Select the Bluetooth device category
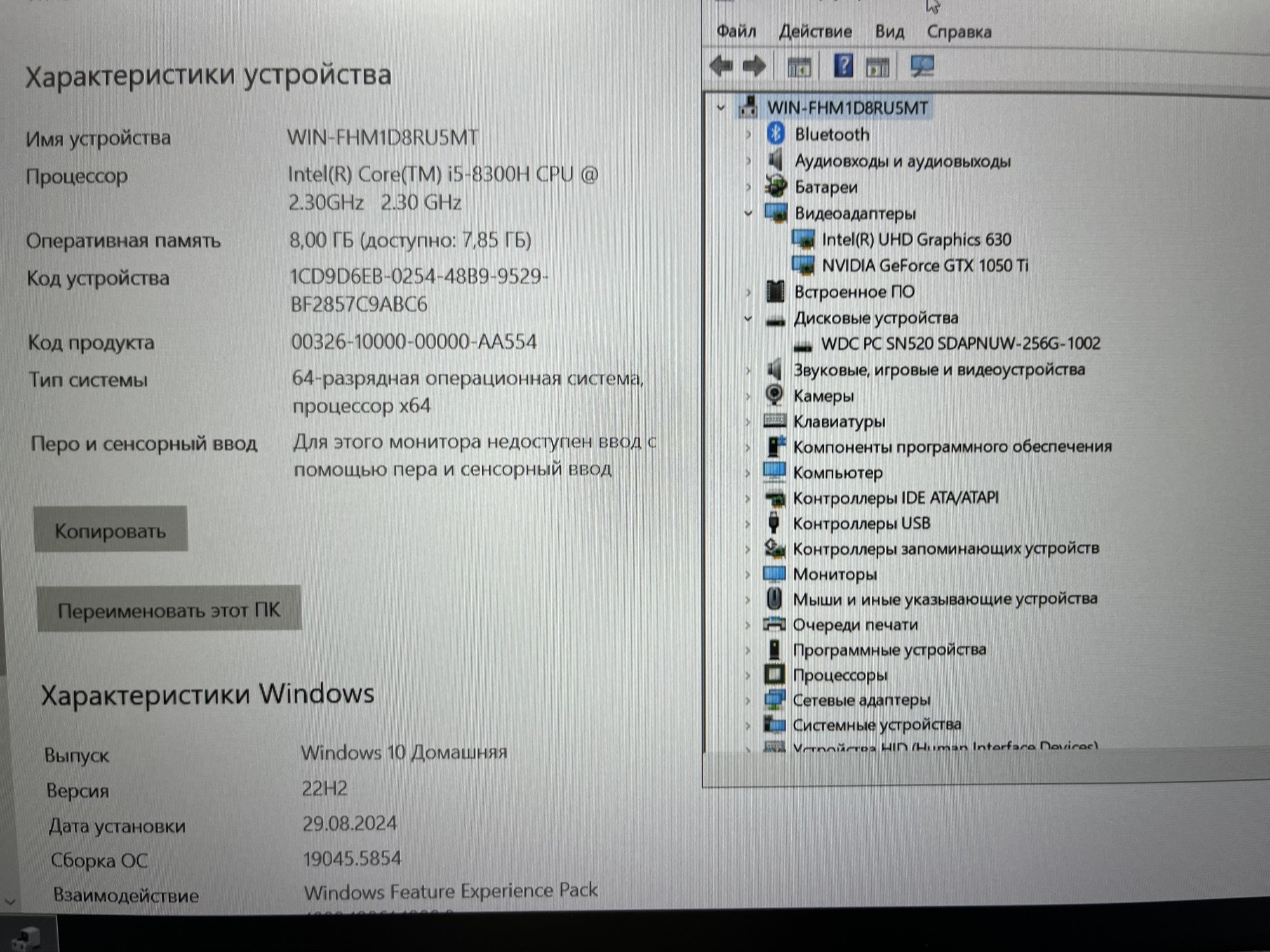Viewport: 1270px width, 952px height. pos(831,135)
